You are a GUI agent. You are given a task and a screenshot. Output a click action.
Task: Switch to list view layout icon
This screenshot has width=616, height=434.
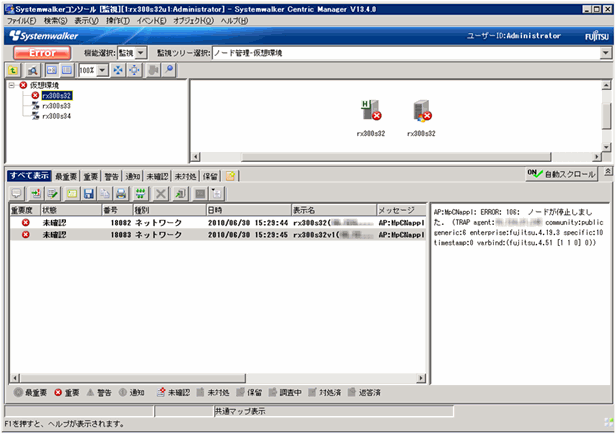click(67, 70)
